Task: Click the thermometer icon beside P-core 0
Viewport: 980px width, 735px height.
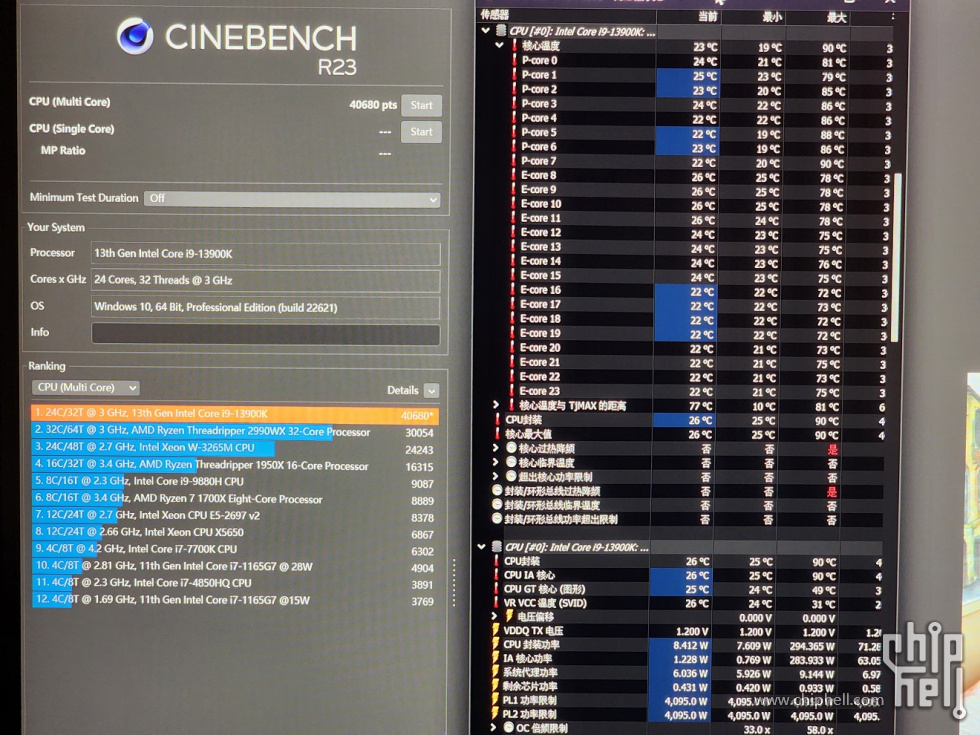Action: (514, 60)
